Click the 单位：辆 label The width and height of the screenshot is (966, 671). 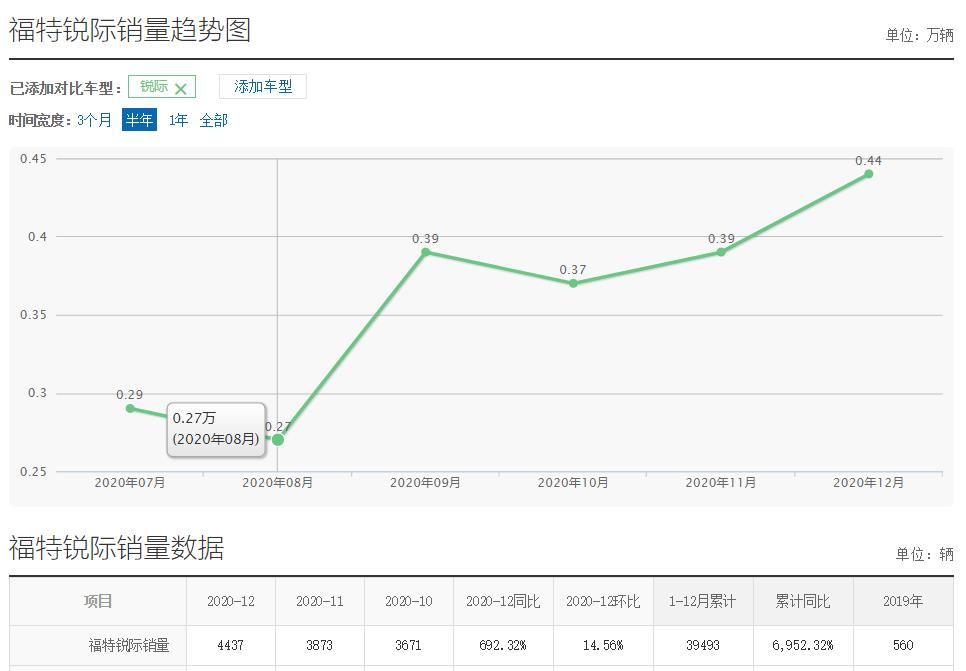click(925, 555)
